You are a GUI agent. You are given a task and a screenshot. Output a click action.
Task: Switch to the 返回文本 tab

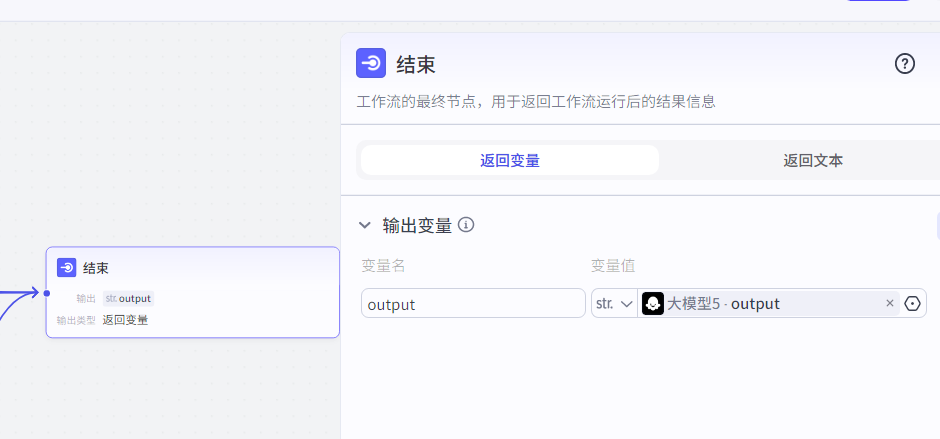click(813, 160)
